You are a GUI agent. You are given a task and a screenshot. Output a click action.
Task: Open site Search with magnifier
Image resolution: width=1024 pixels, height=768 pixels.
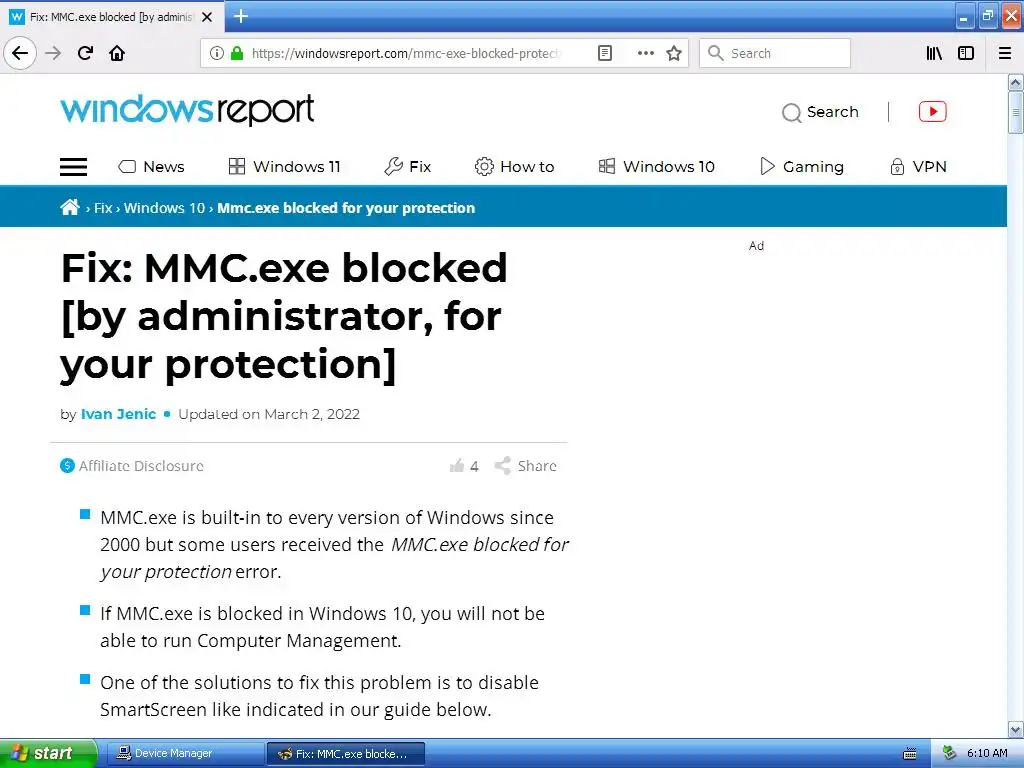pyautogui.click(x=820, y=112)
